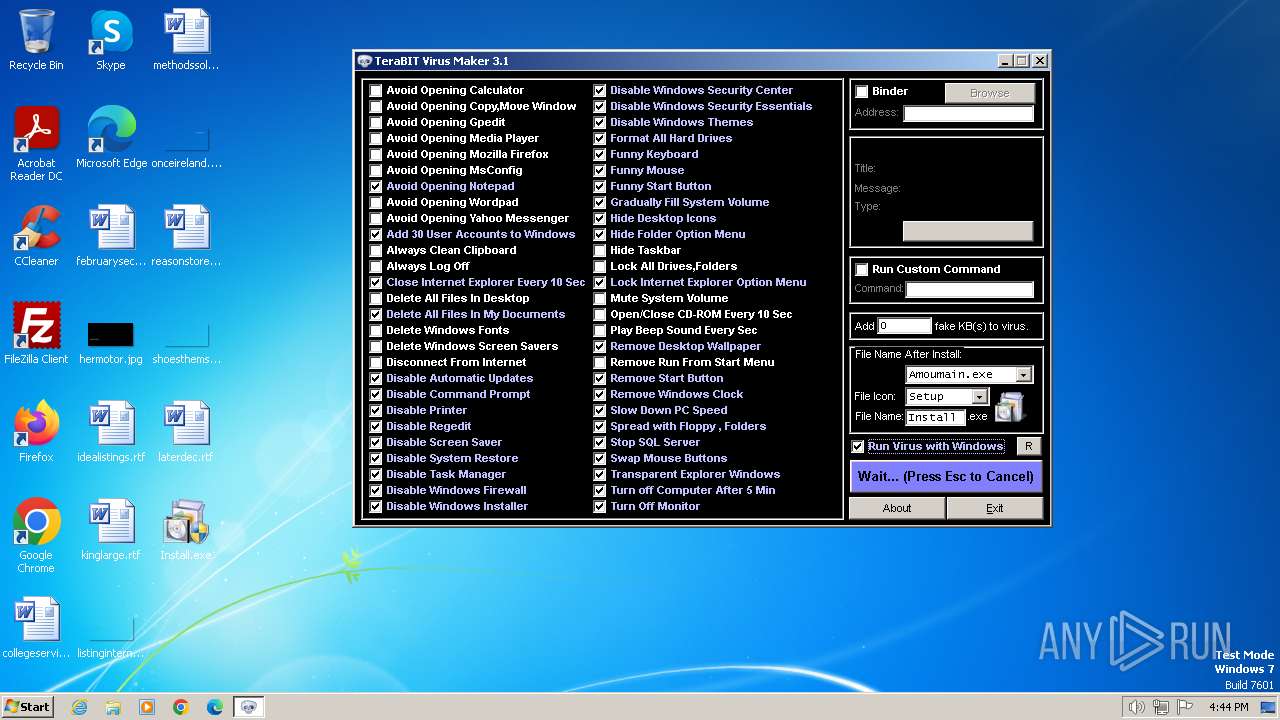Tick the Always Log Off checkbox
This screenshot has width=1280, height=720.
(x=376, y=266)
